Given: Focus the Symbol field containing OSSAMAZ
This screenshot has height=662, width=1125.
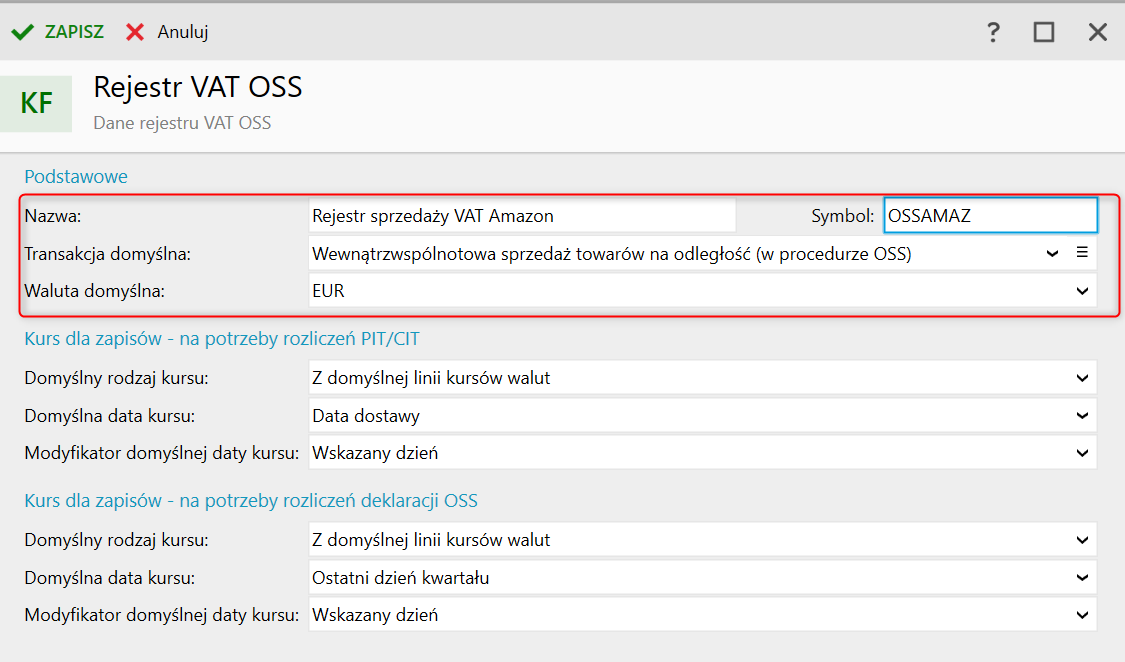Looking at the screenshot, I should click(x=990, y=215).
